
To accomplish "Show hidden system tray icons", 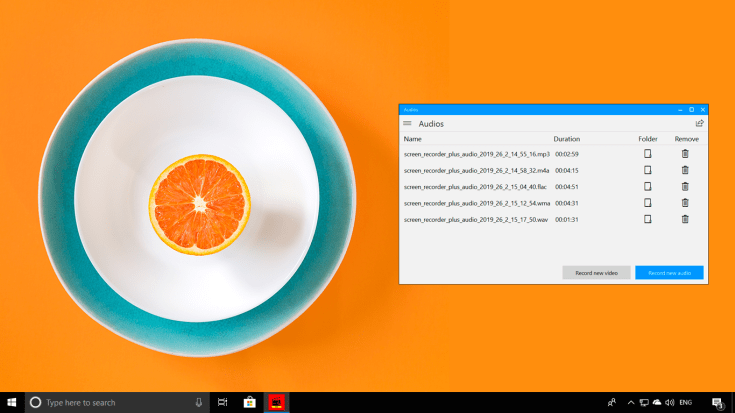I will click(x=630, y=402).
